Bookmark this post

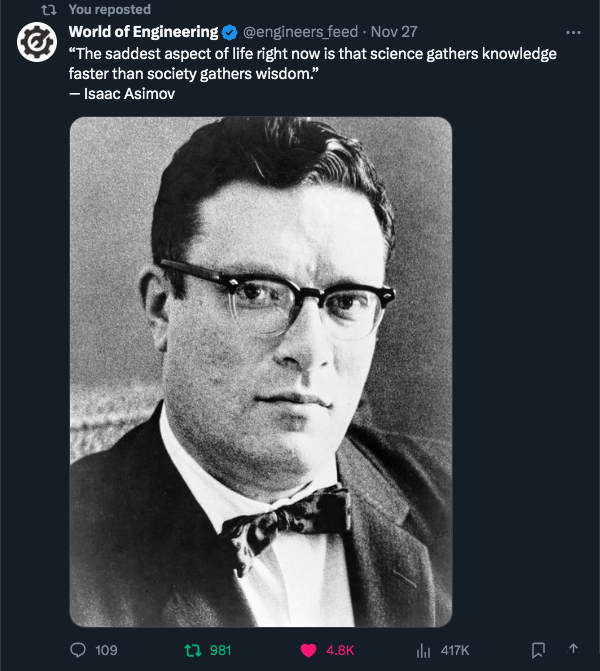(x=538, y=650)
